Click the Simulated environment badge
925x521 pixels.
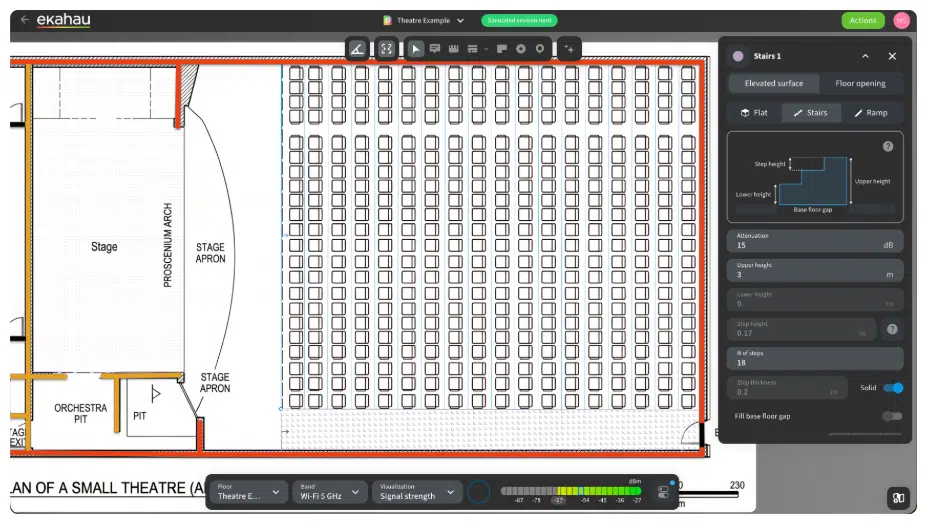519,20
